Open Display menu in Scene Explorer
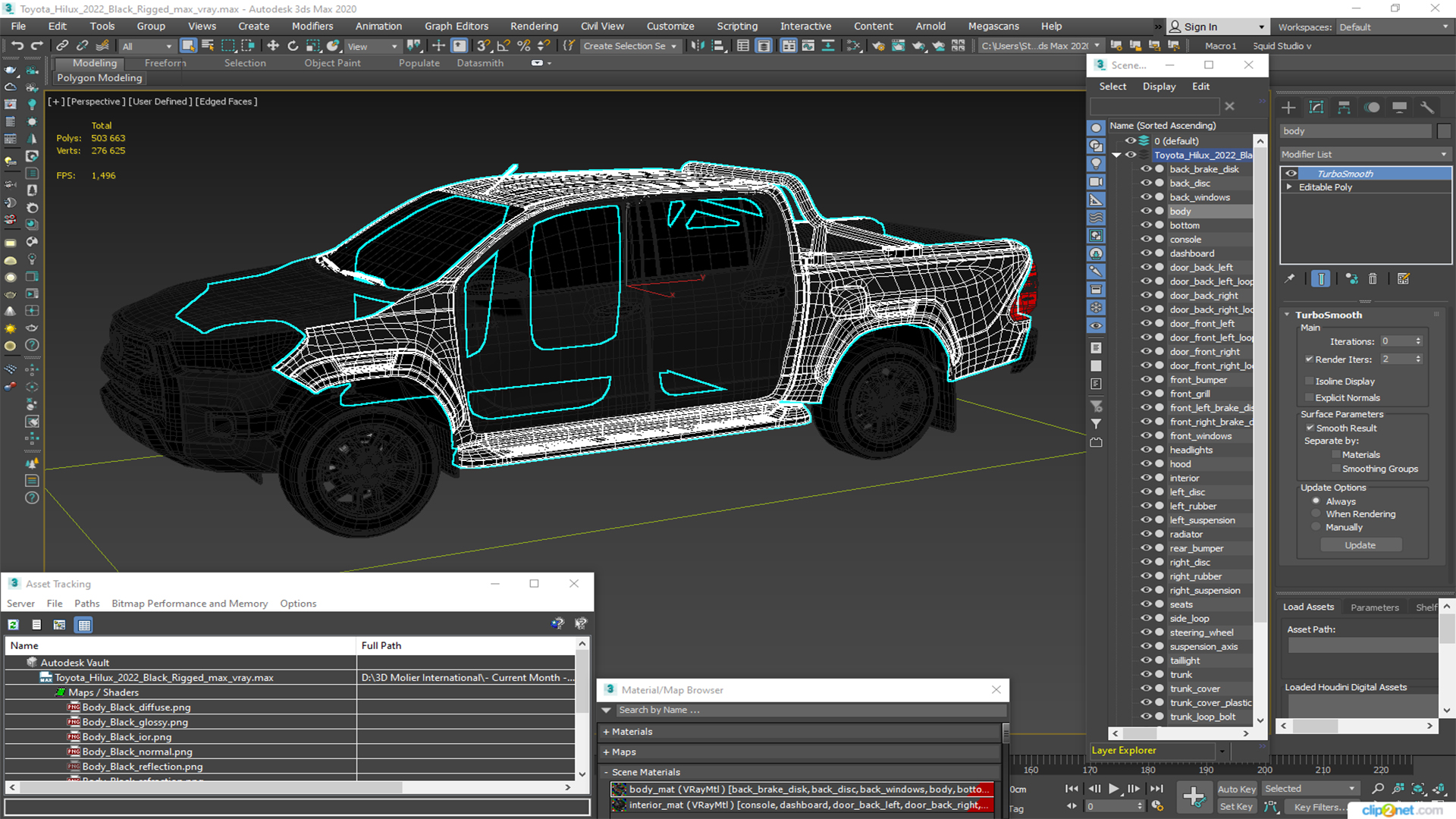Screen dimensions: 1456x819 click(1159, 86)
